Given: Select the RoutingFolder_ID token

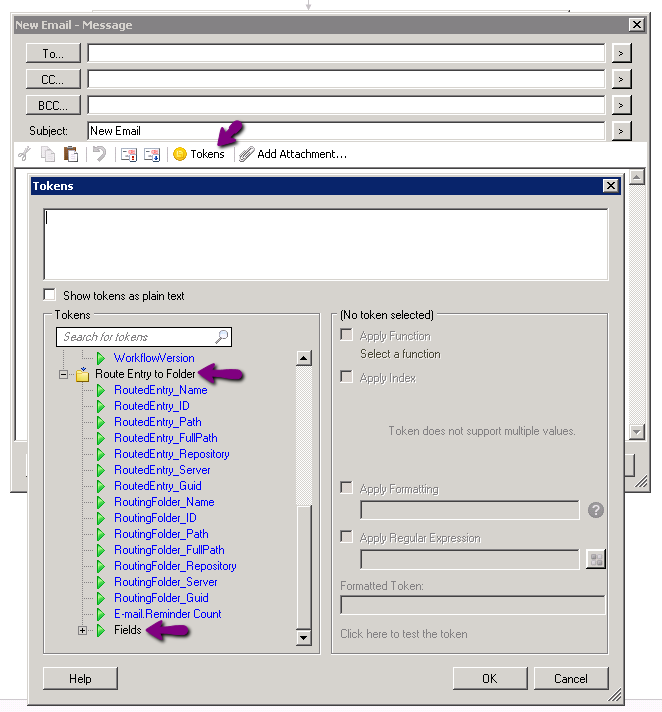Looking at the screenshot, I should tap(155, 518).
